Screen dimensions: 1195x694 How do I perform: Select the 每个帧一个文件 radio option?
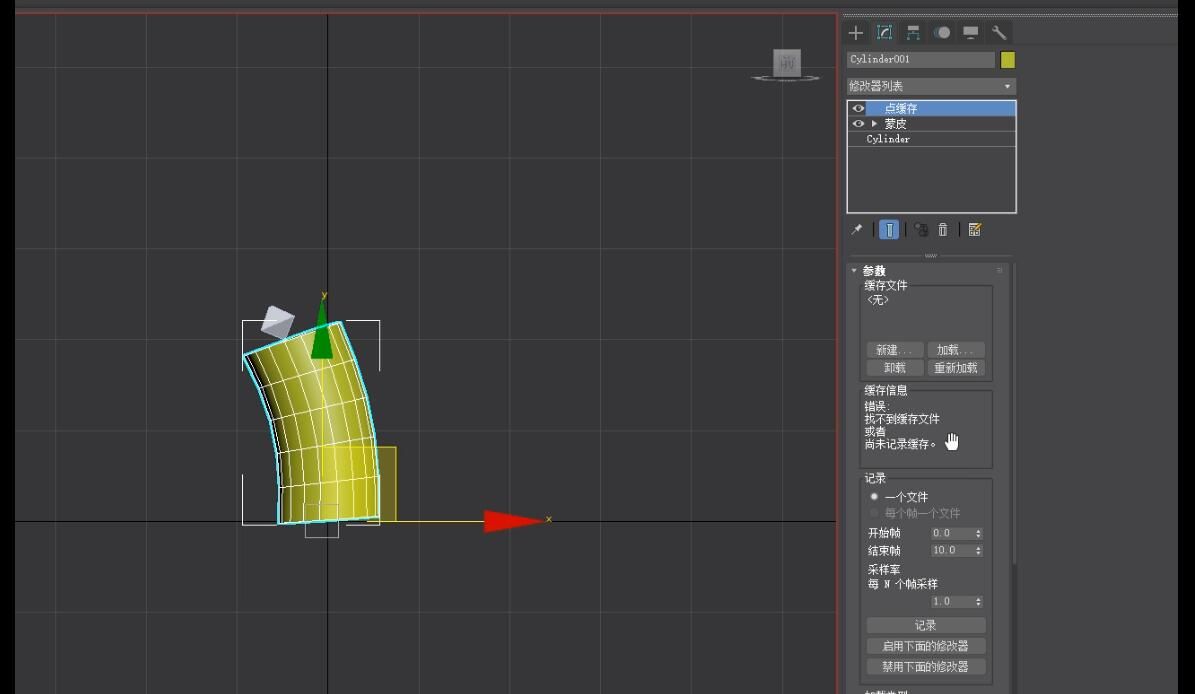tap(874, 513)
